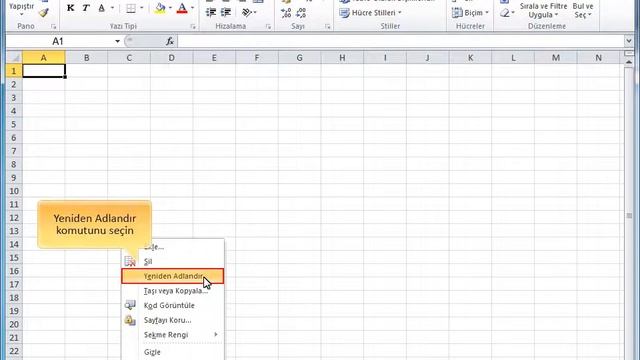Open the font color dropdown arrow
Screen dimensions: 640x360
pos(192,8)
